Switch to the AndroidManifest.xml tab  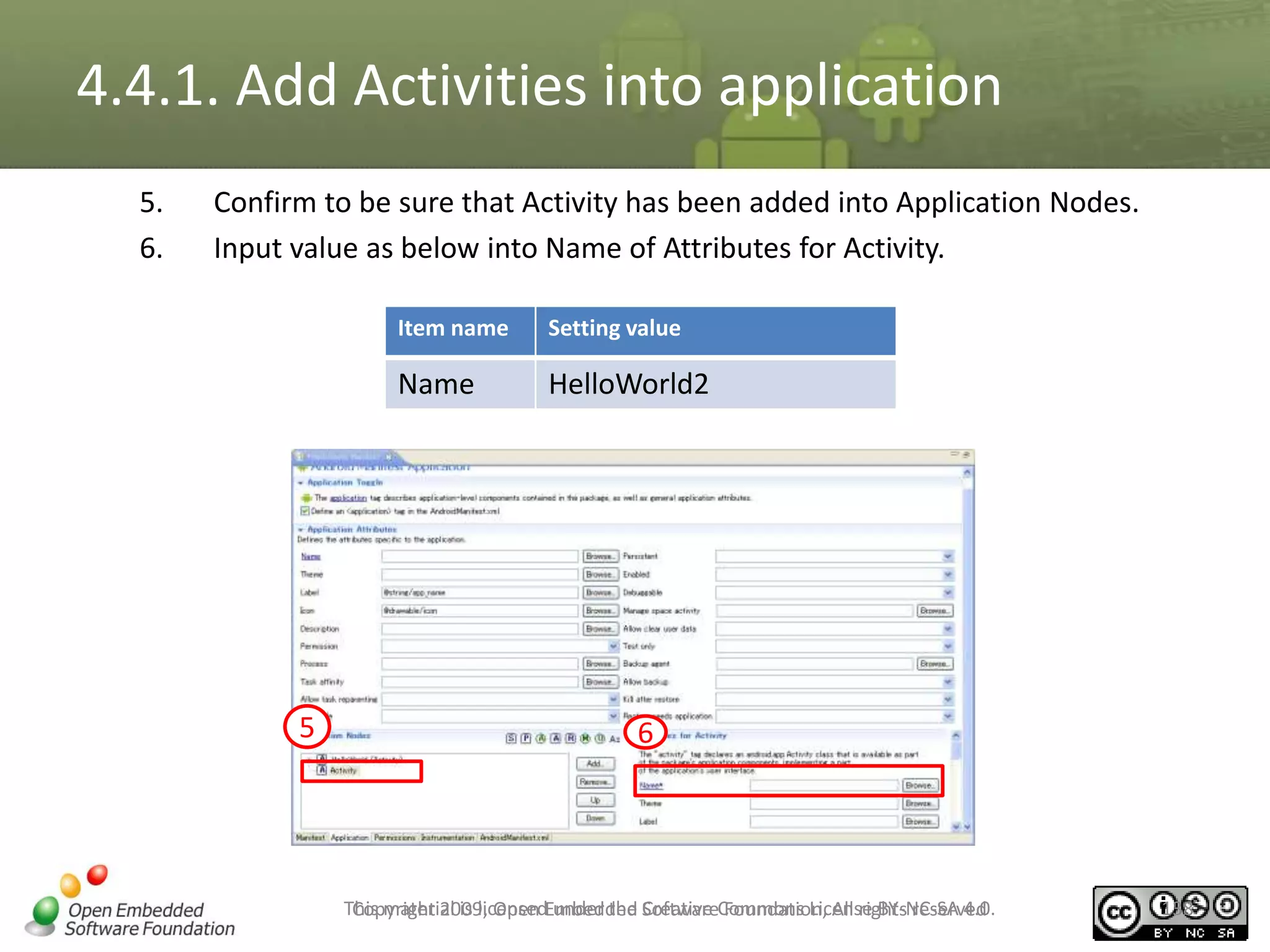coord(515,838)
